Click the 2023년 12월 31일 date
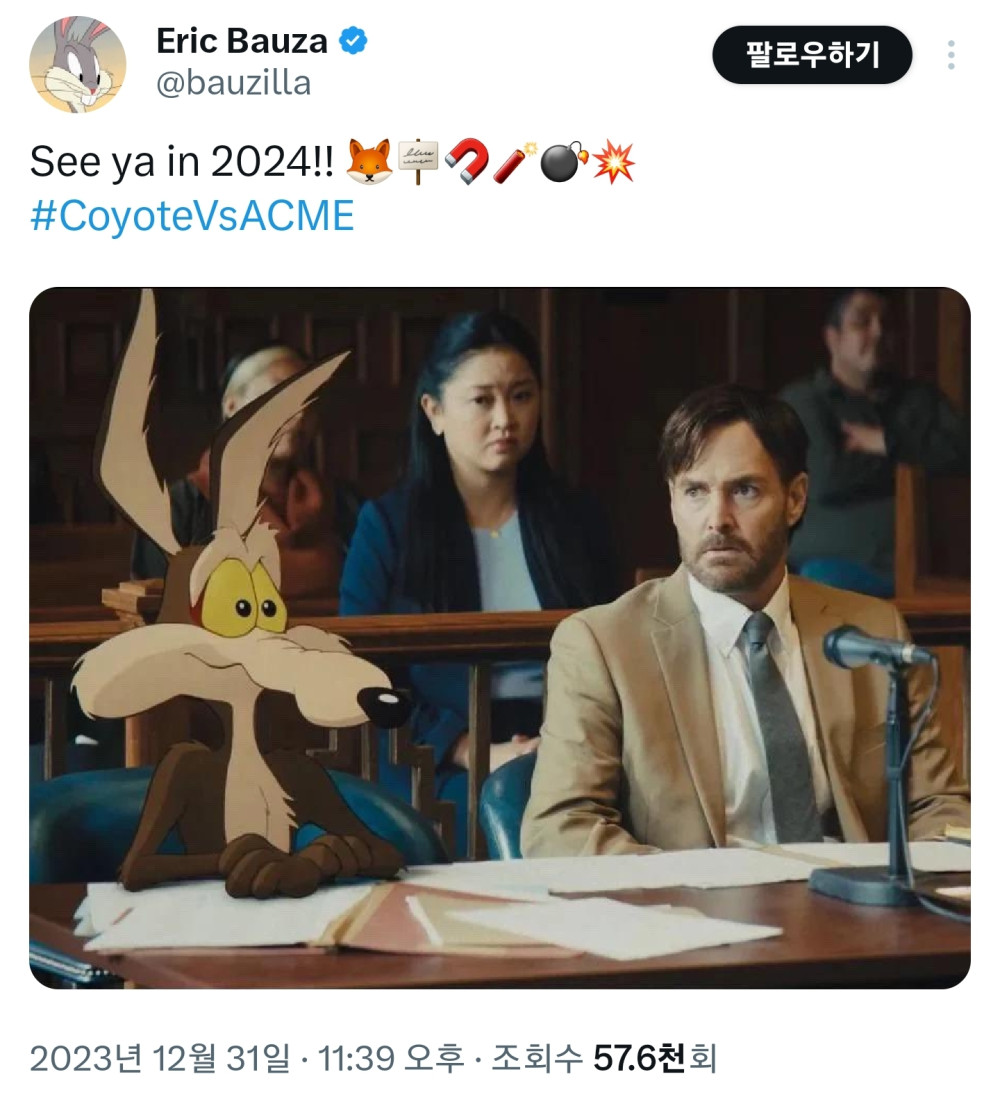This screenshot has height=1097, width=1000. [161, 1057]
